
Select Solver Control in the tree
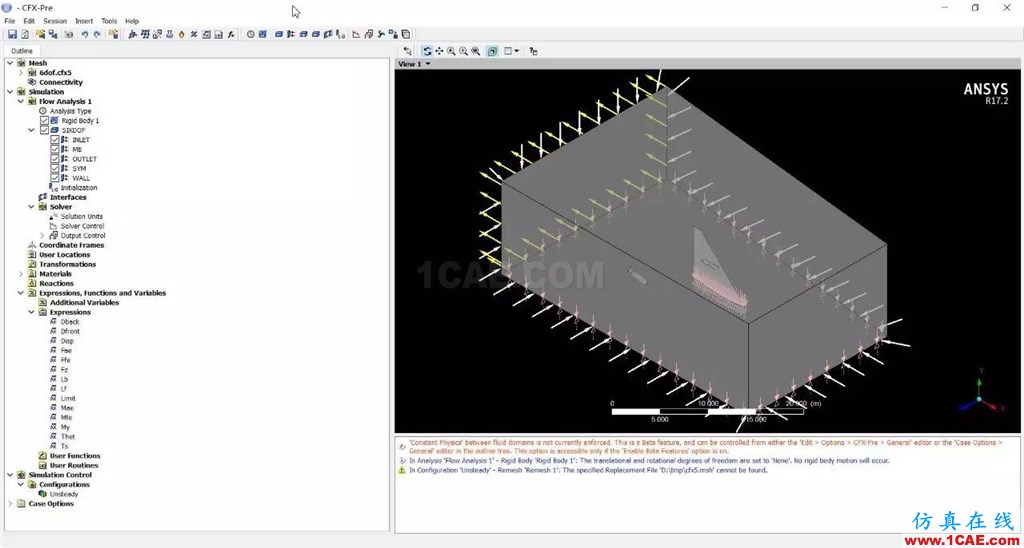(x=82, y=226)
